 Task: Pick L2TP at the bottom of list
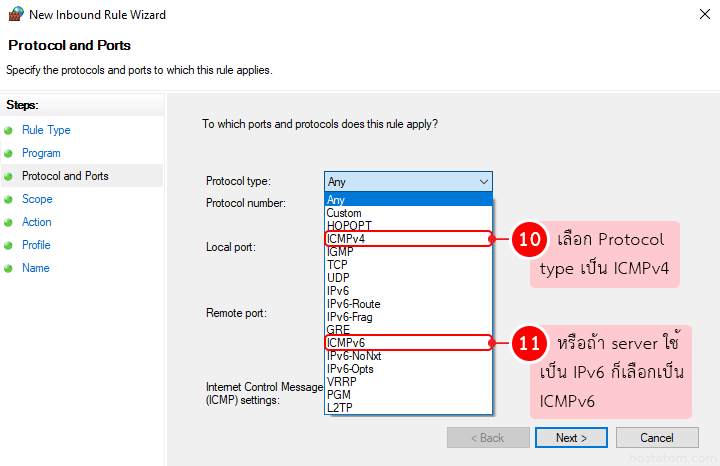click(x=339, y=408)
